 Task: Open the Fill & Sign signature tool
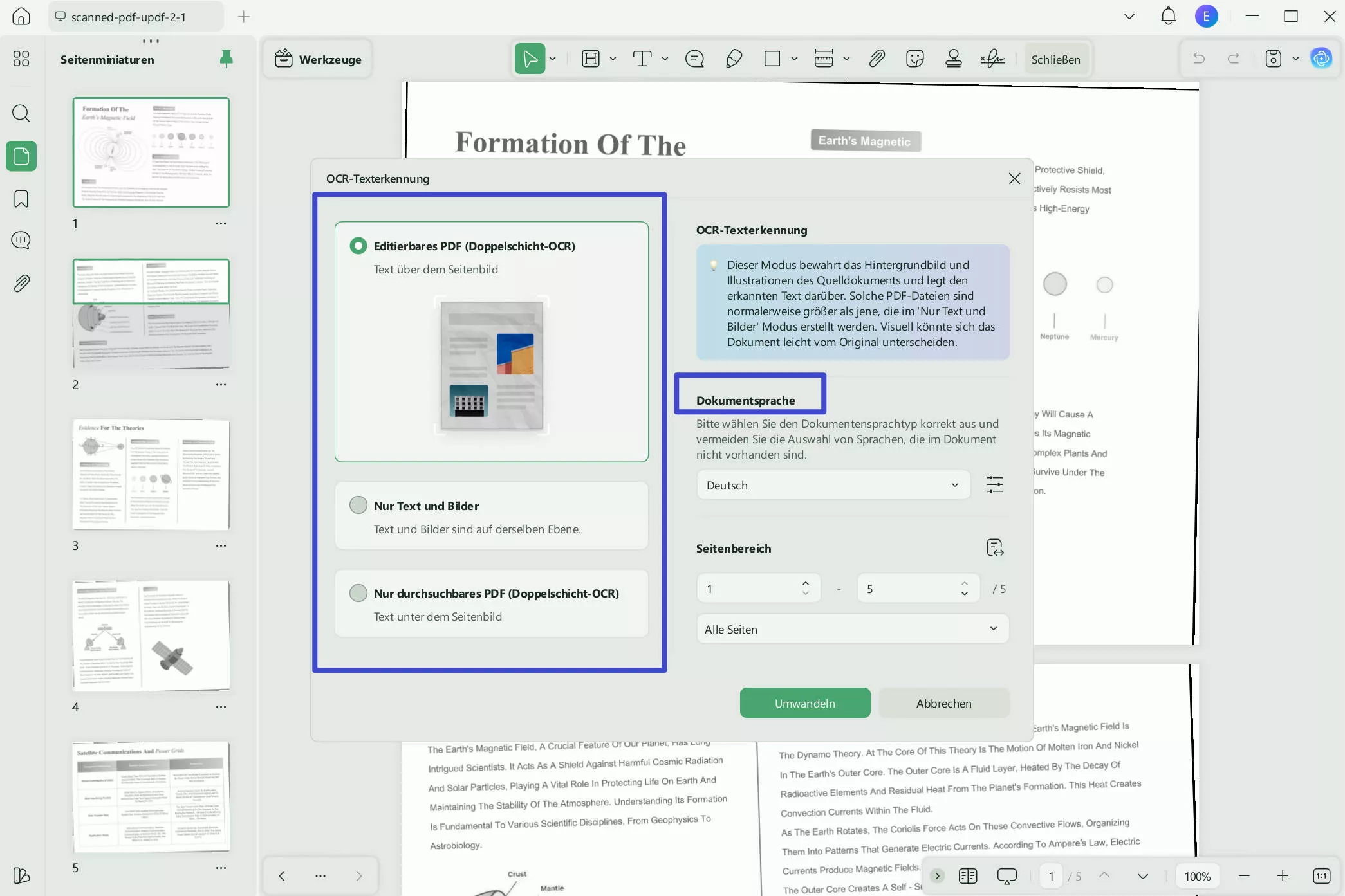991,59
